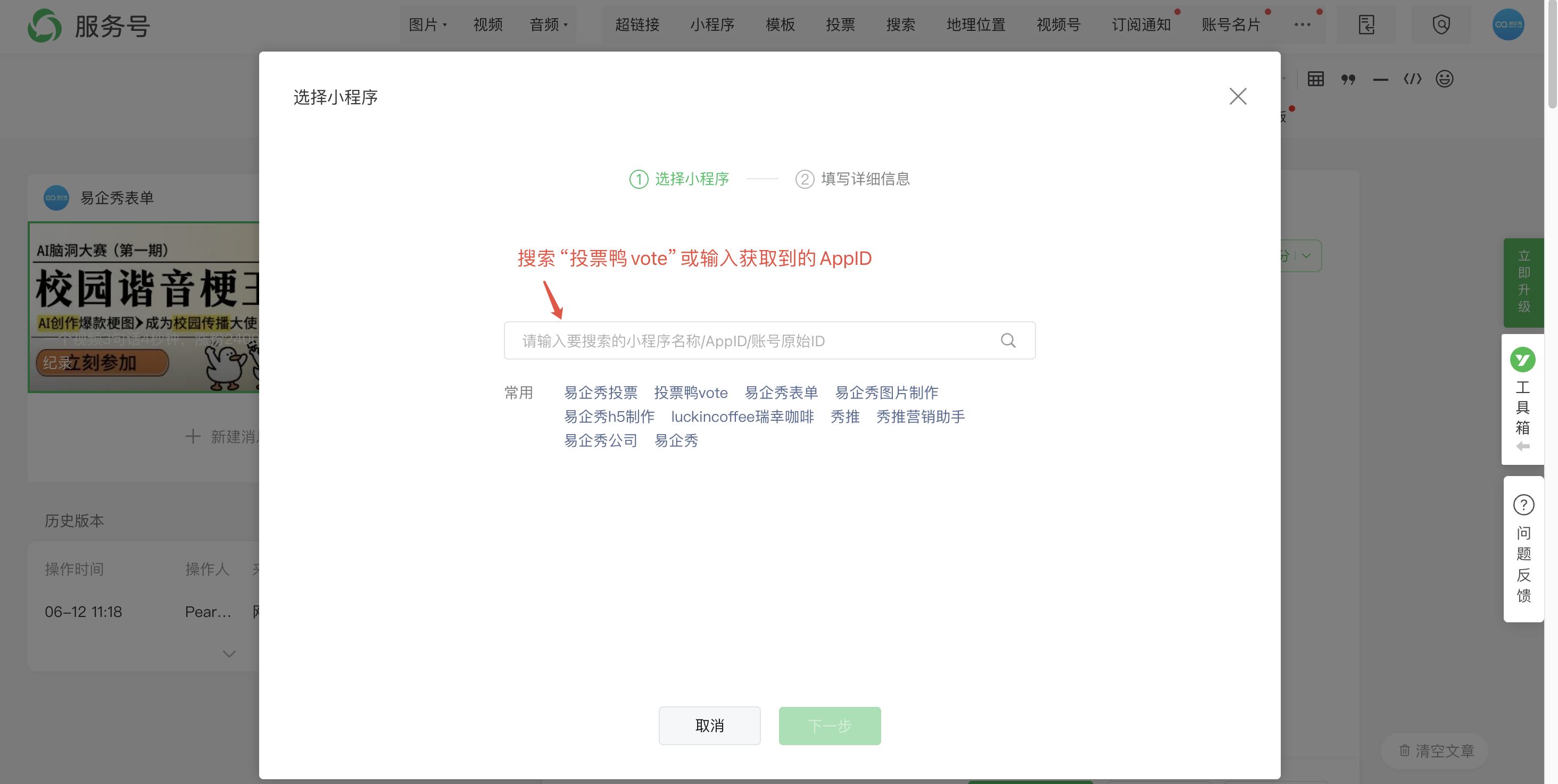Click the 投票 toolbar item

coord(840,25)
